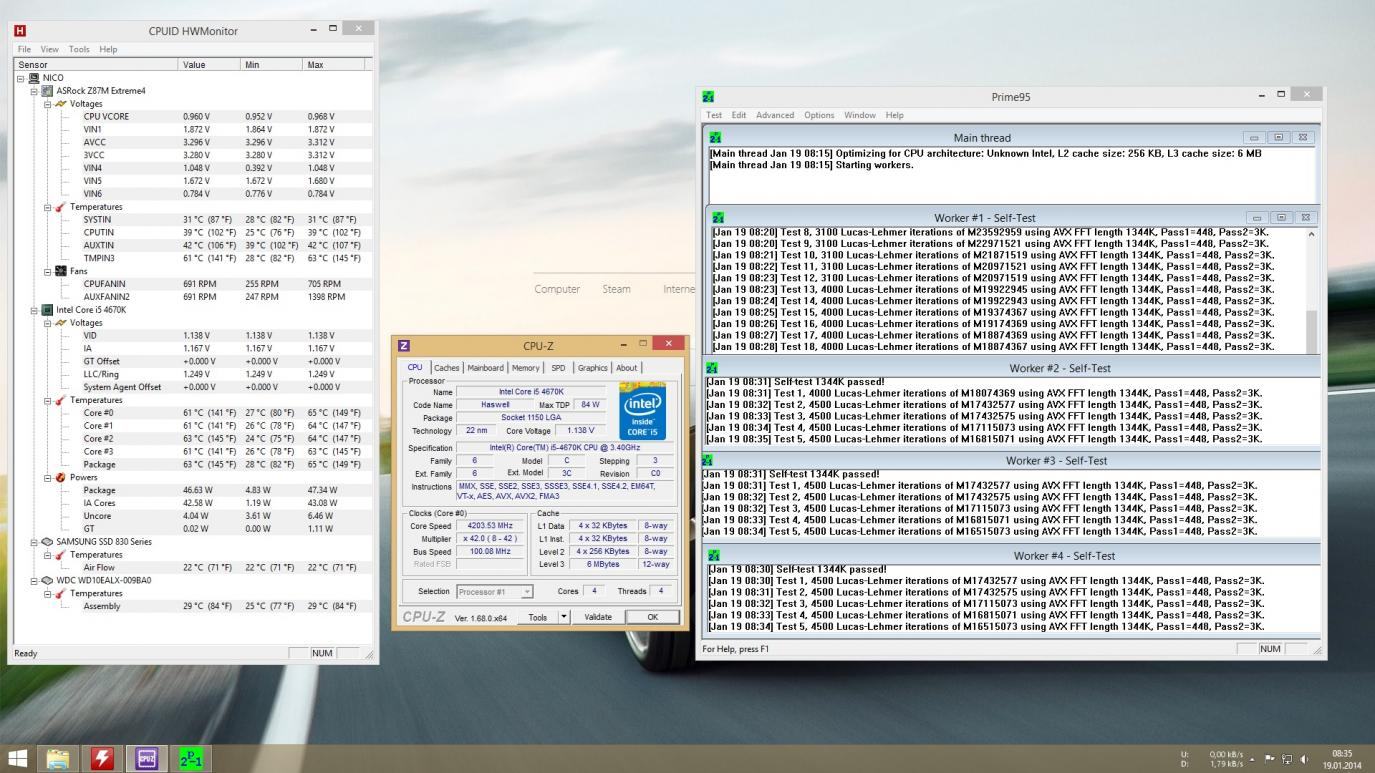Open the network tray icon
The width and height of the screenshot is (1375, 773).
point(1287,758)
